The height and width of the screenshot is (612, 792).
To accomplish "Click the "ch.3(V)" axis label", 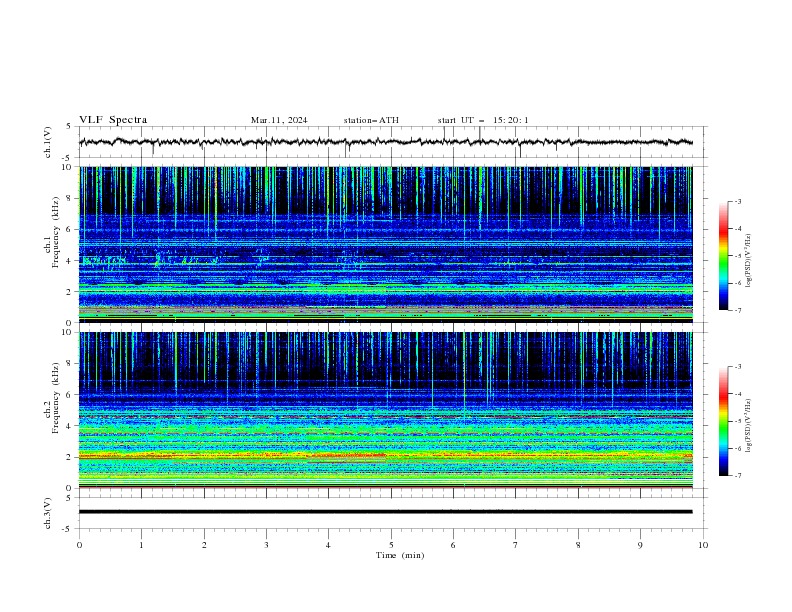I will point(48,513).
